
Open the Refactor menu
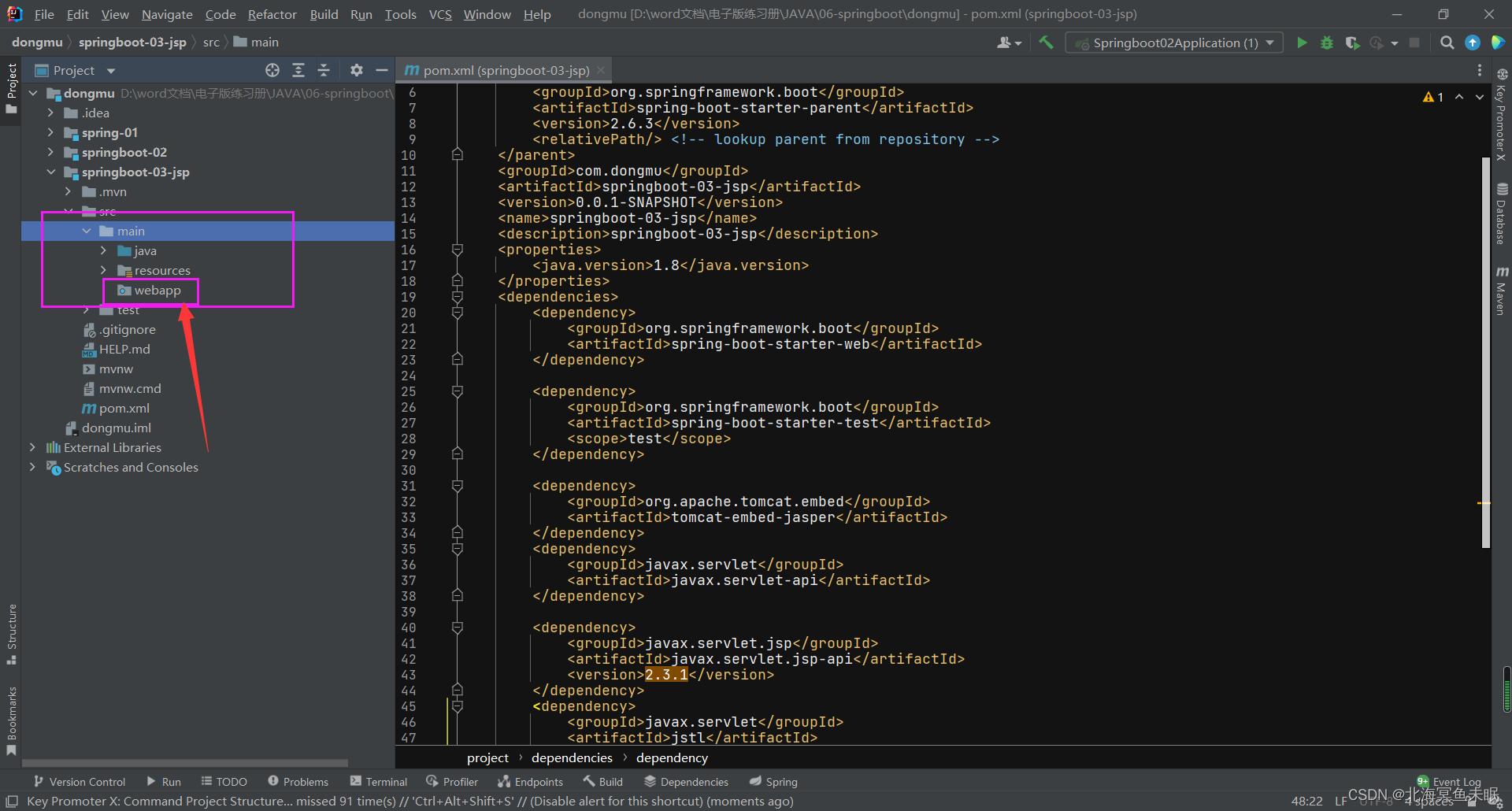272,14
